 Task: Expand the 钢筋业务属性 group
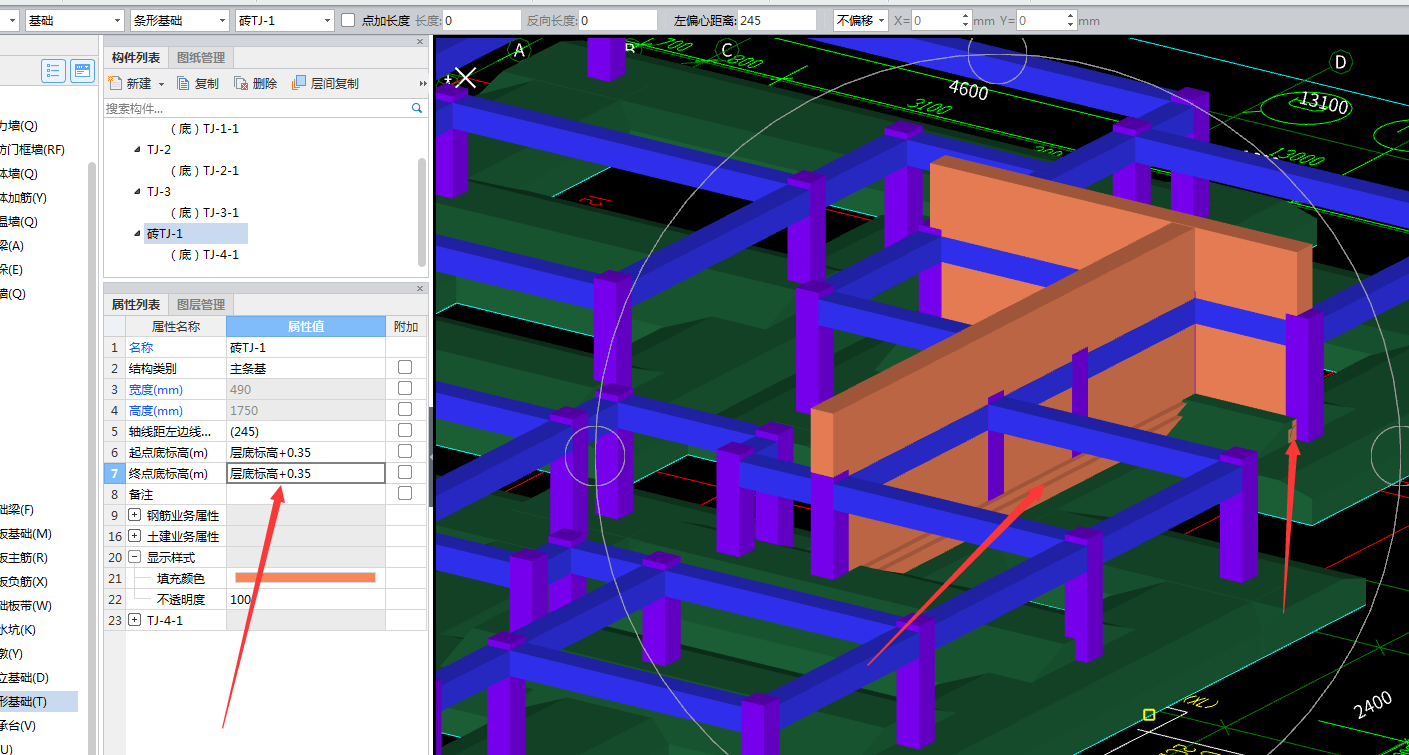click(x=135, y=515)
